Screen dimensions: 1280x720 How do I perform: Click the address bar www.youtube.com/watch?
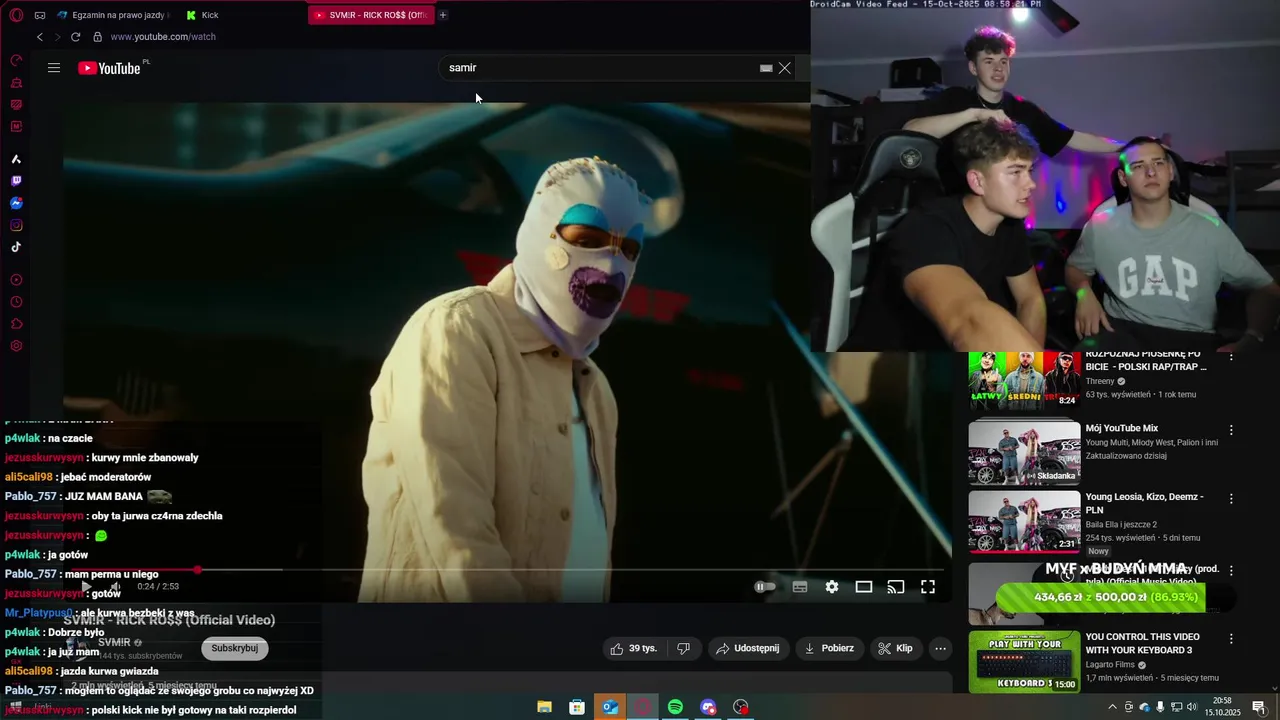[163, 37]
